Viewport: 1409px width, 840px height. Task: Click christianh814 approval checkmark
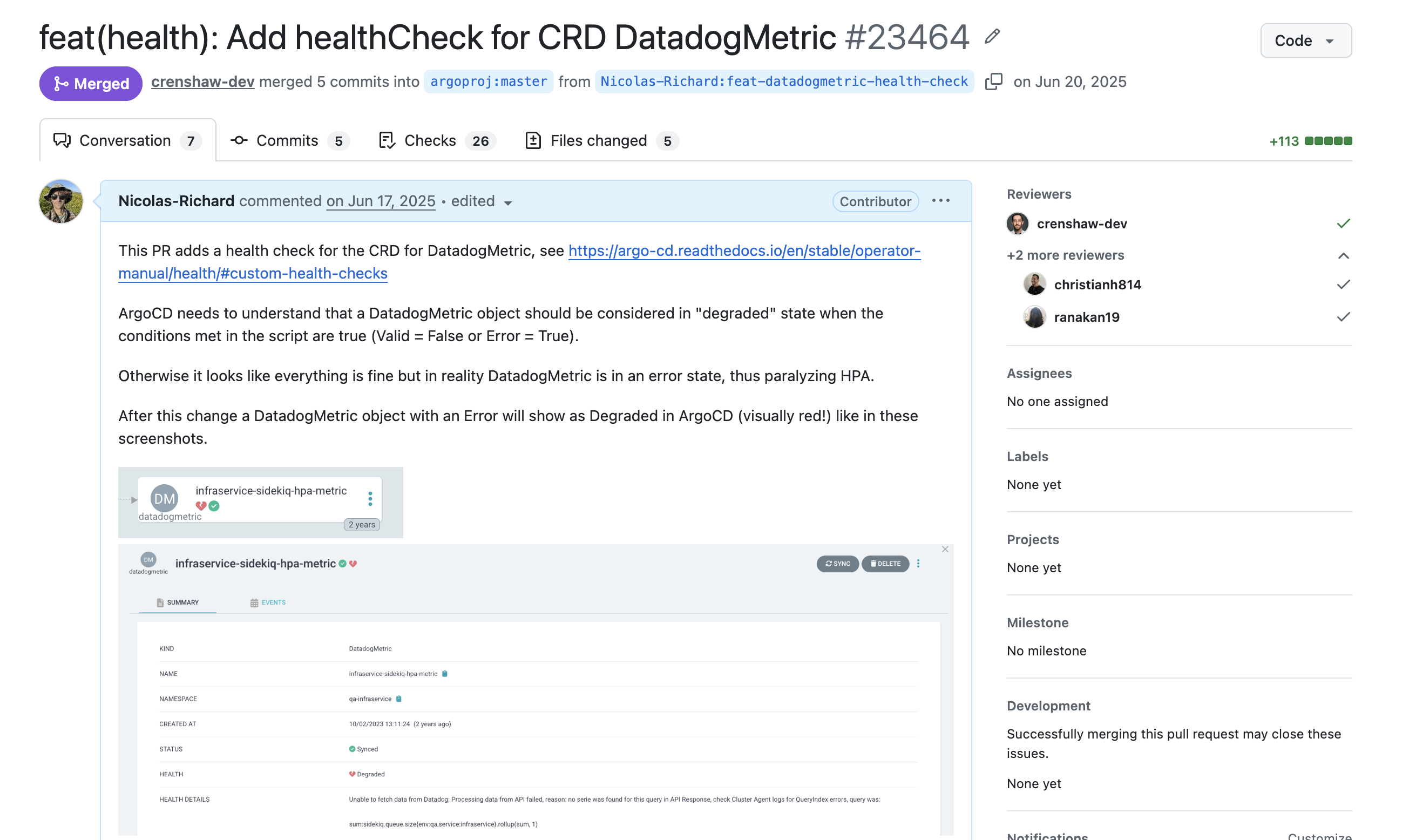[x=1343, y=284]
